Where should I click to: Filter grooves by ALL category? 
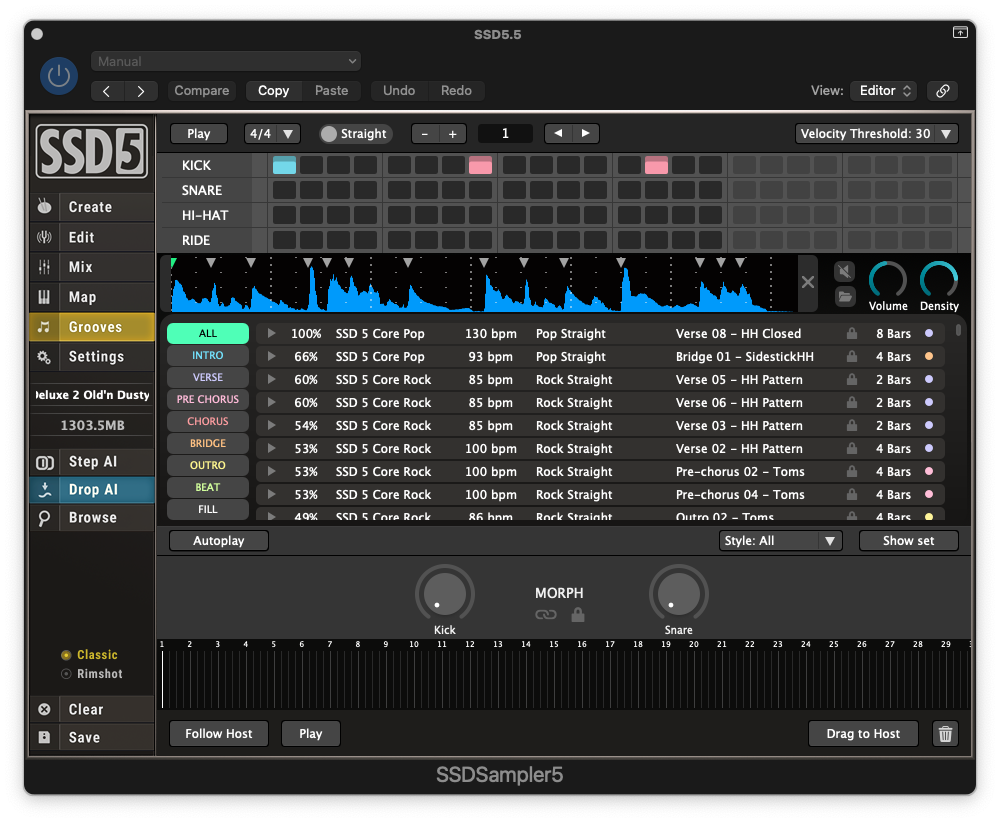click(208, 333)
